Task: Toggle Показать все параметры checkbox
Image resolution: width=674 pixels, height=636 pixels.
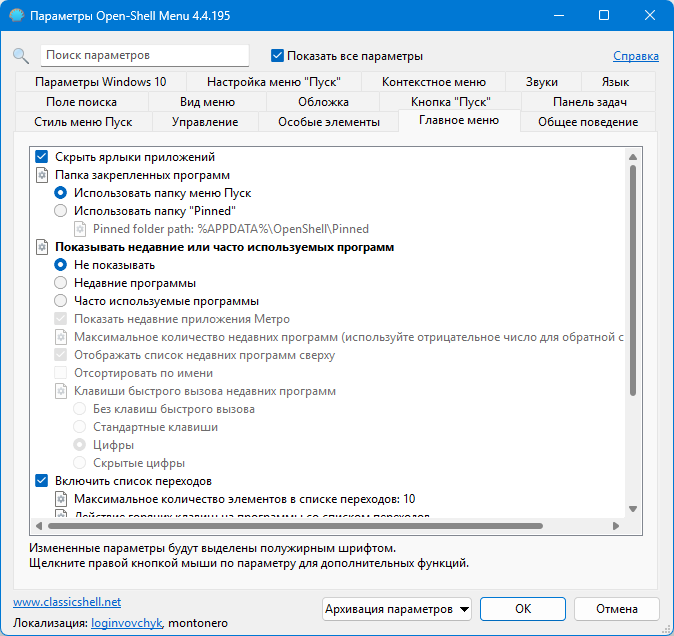Action: pos(277,56)
